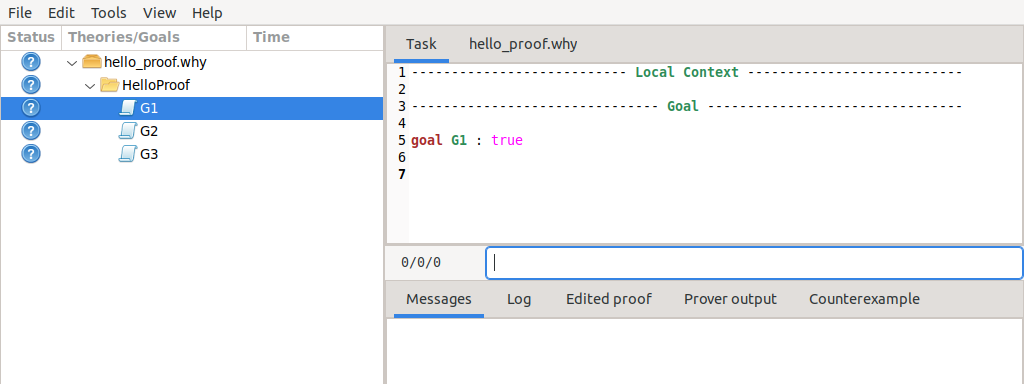Focus the command input field
The width and height of the screenshot is (1024, 384).
[x=754, y=263]
